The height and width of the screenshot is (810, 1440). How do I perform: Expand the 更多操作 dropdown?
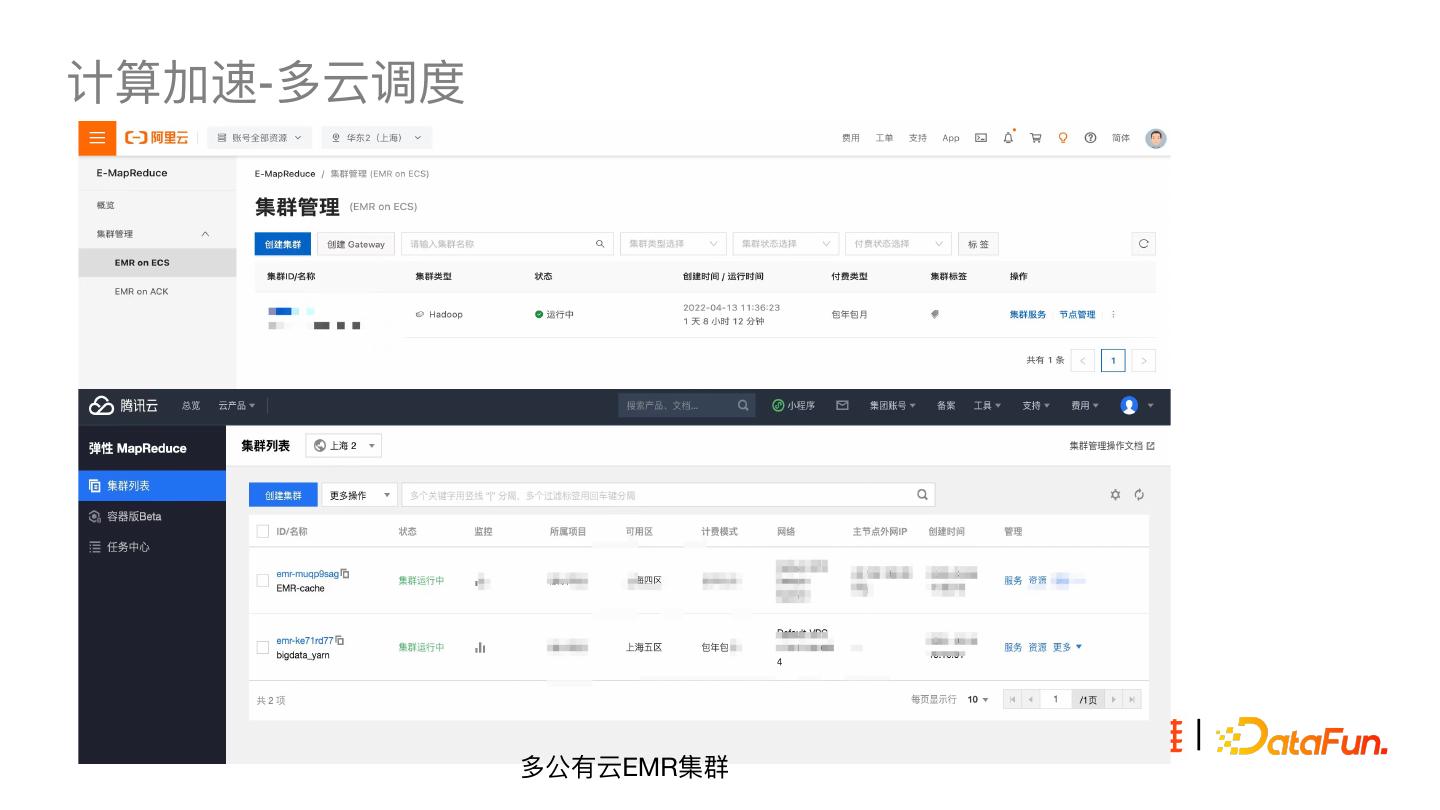click(359, 495)
